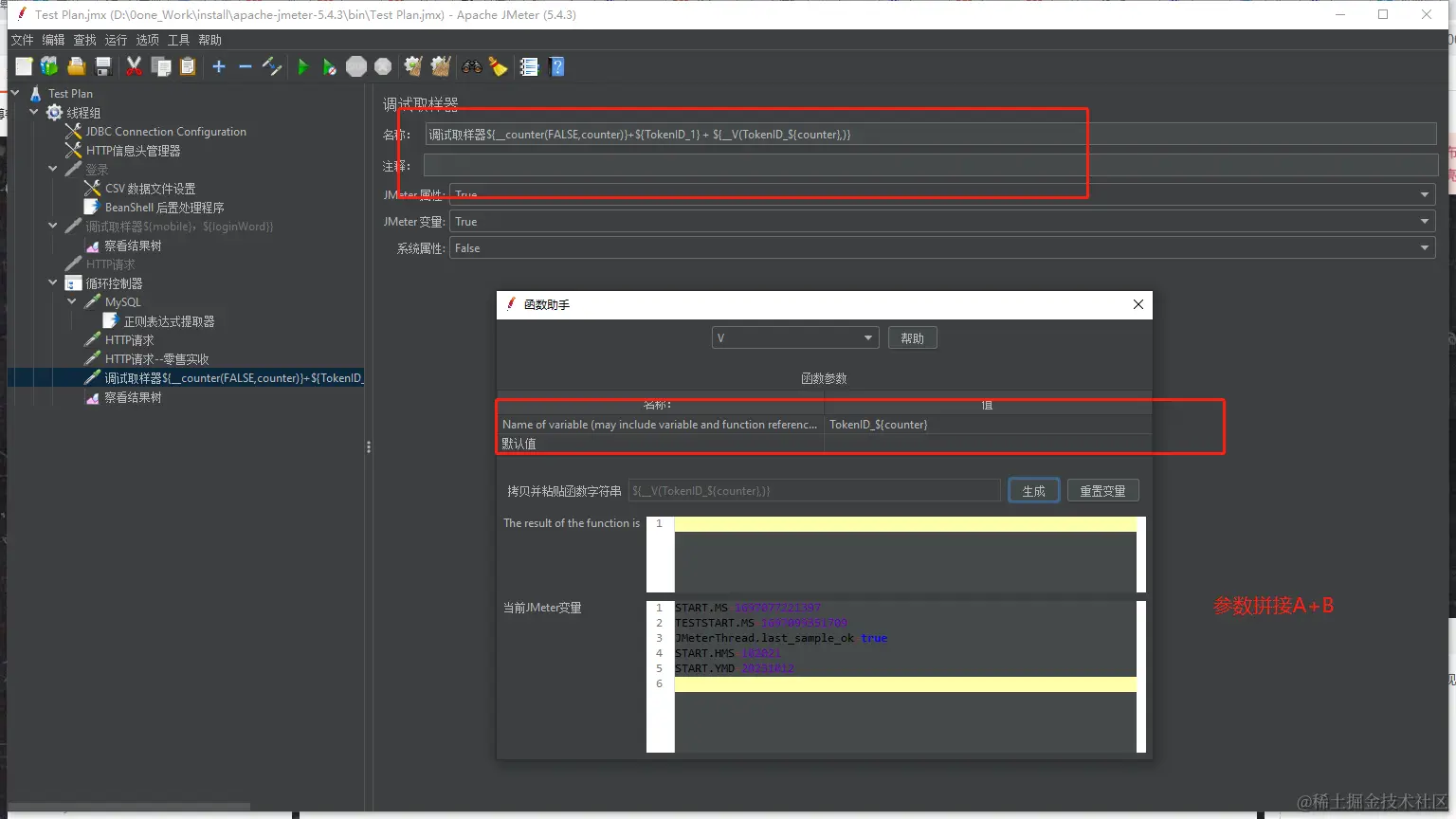Open the 查找 menu
This screenshot has height=819, width=1456.
(85, 40)
